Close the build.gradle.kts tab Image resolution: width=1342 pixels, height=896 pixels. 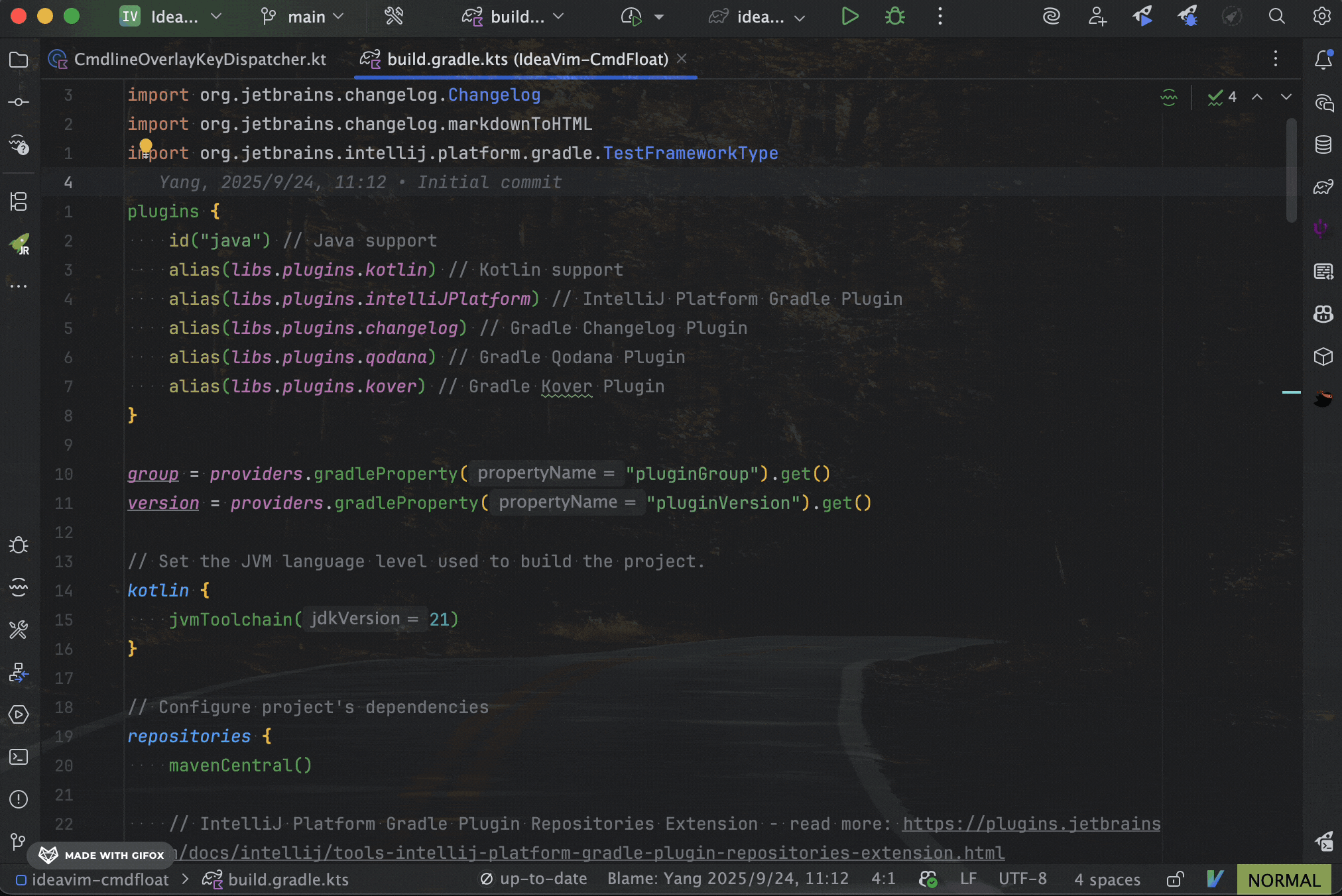(682, 59)
